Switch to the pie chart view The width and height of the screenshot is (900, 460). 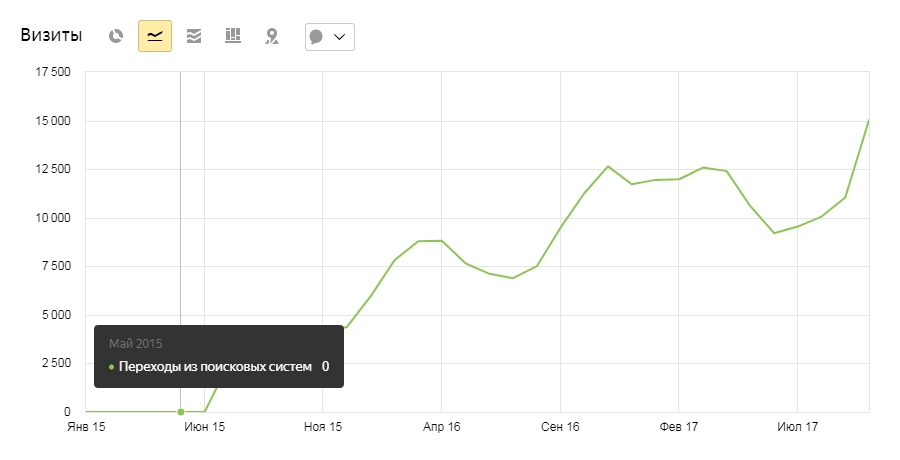116,36
